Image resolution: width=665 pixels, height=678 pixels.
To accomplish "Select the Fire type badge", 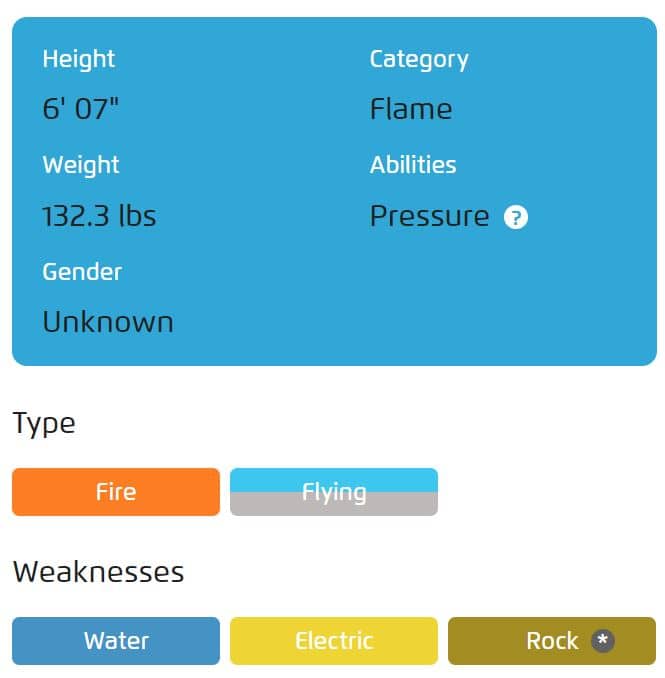I will [x=116, y=492].
